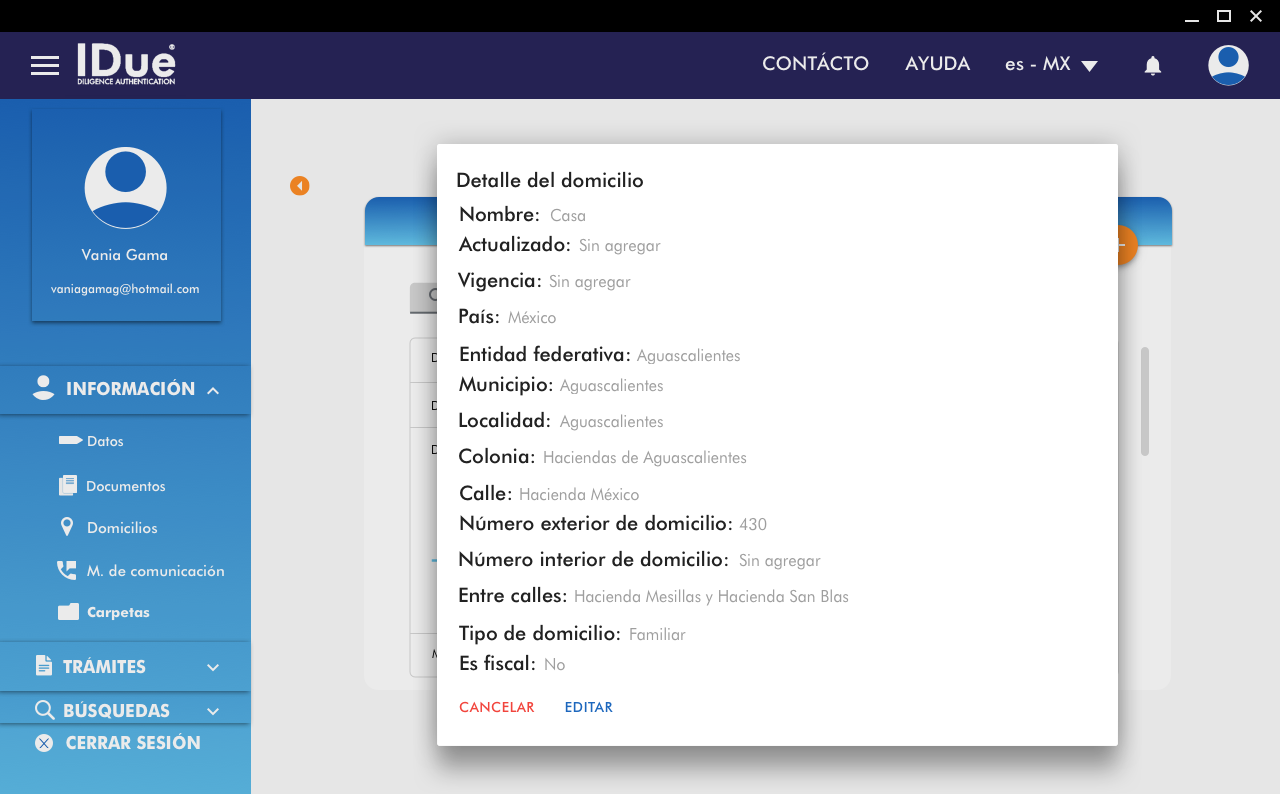The image size is (1280, 794).
Task: Click CANCELAR in the address dialog
Action: [496, 707]
